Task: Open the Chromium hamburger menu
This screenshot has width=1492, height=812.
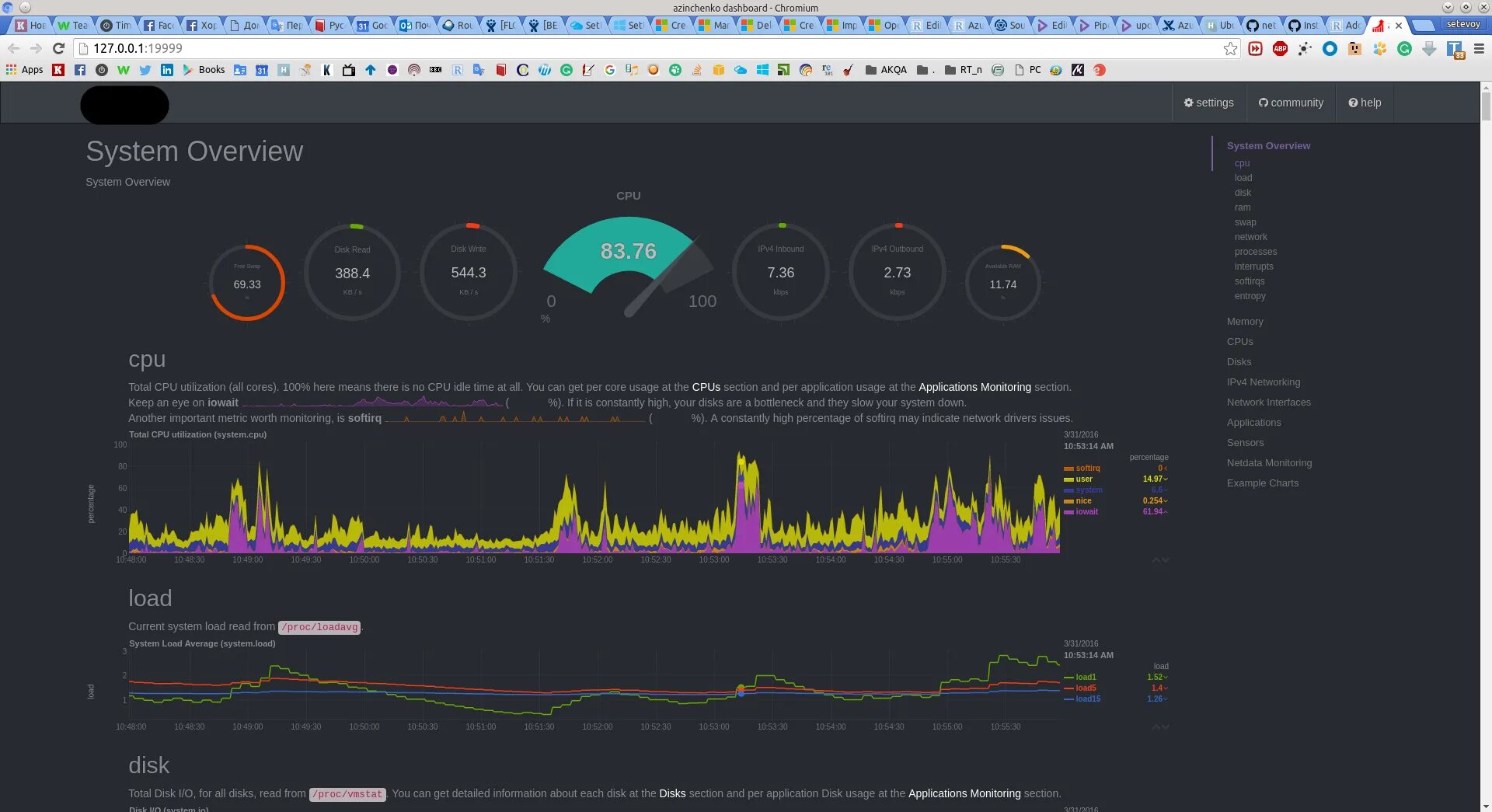Action: click(x=1479, y=48)
